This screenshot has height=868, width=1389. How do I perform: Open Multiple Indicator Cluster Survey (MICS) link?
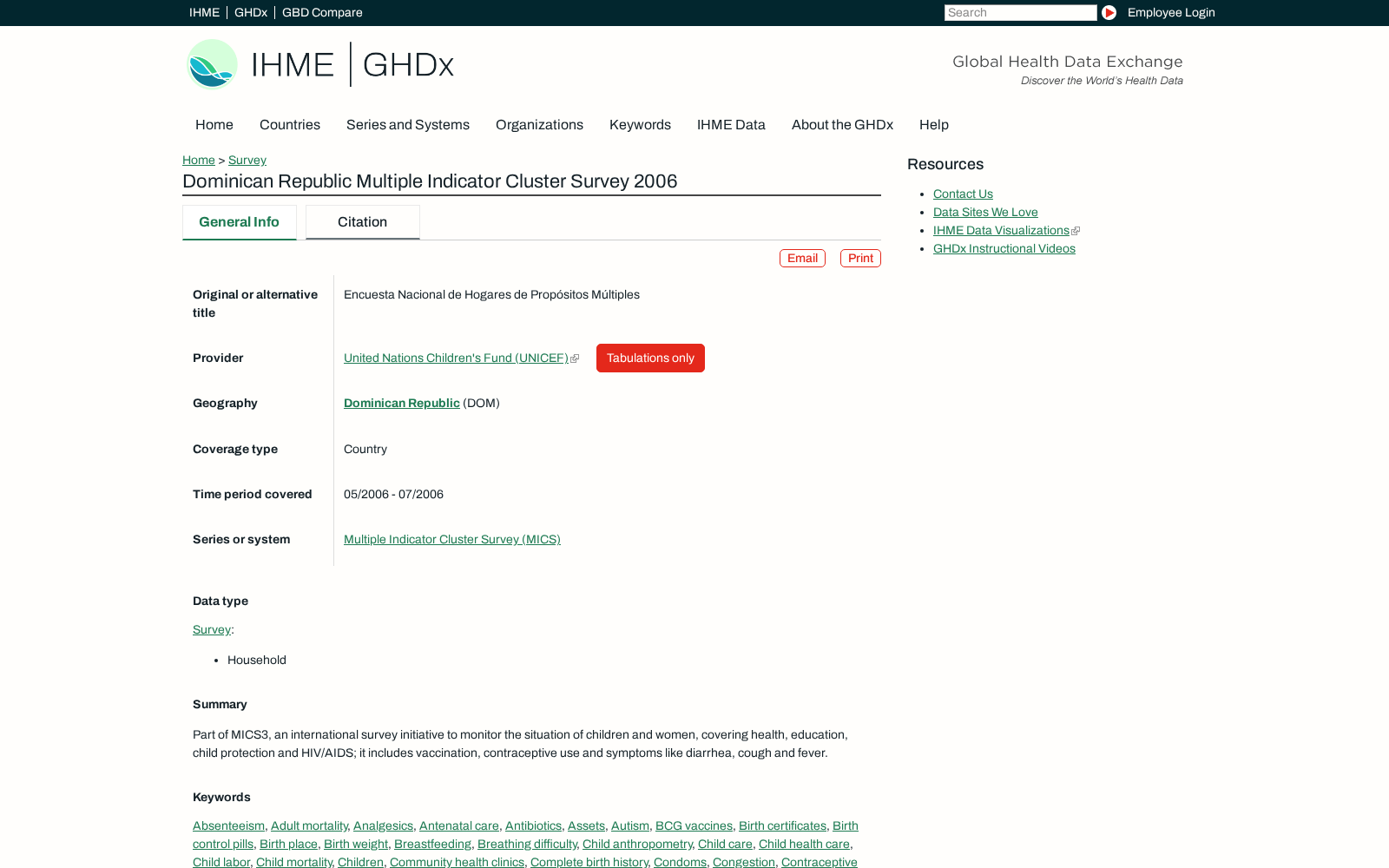pos(452,539)
